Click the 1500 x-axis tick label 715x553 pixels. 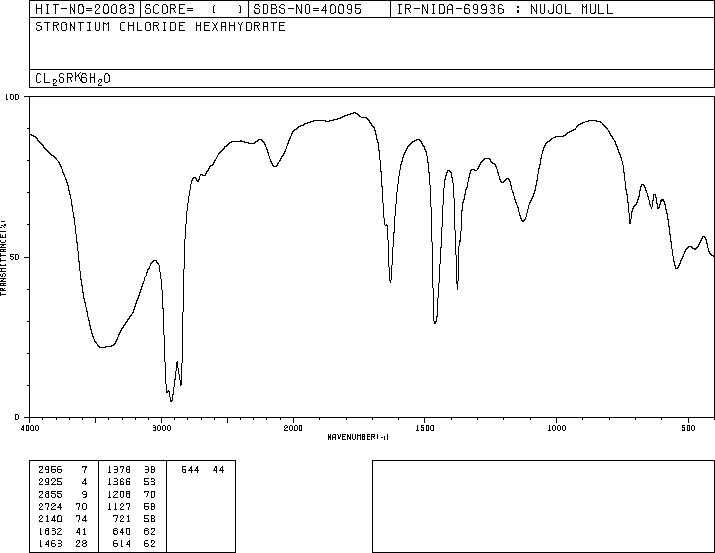425,428
